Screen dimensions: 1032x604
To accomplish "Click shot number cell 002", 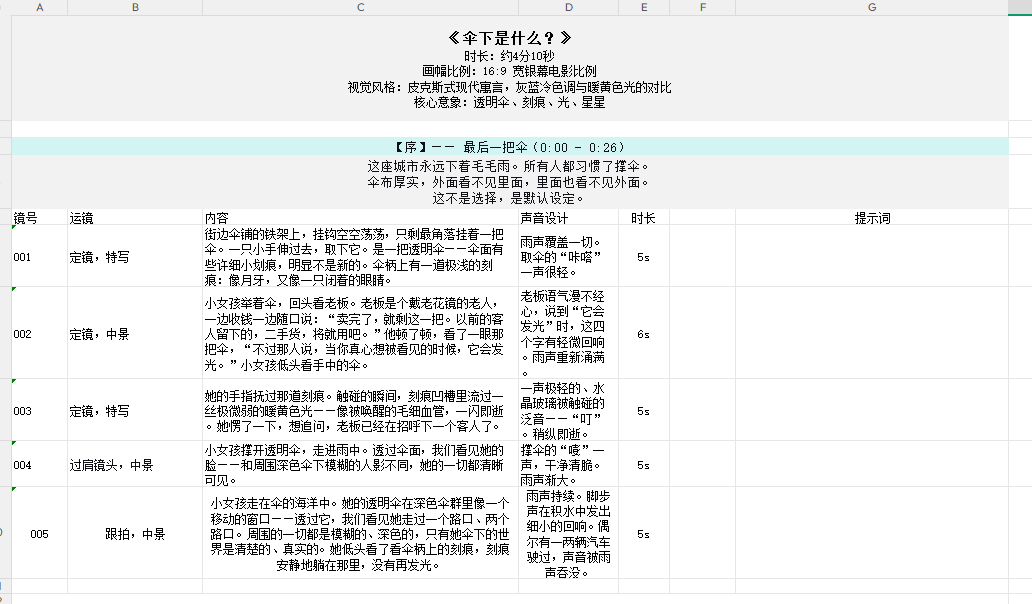I will pos(39,334).
